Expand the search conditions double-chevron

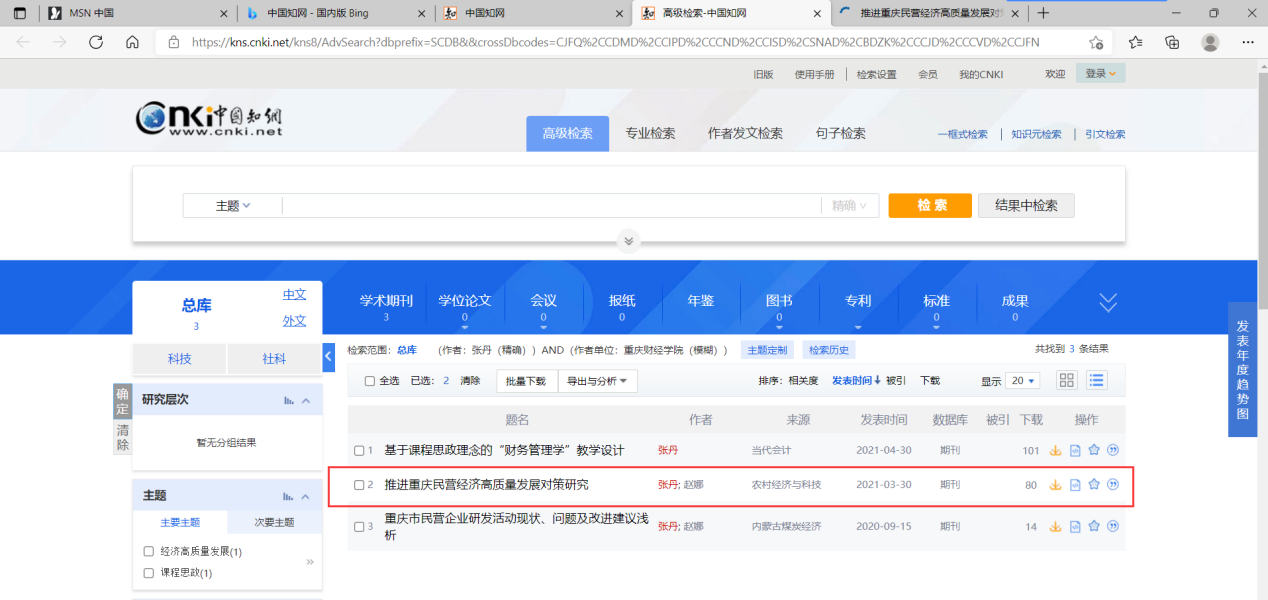628,241
